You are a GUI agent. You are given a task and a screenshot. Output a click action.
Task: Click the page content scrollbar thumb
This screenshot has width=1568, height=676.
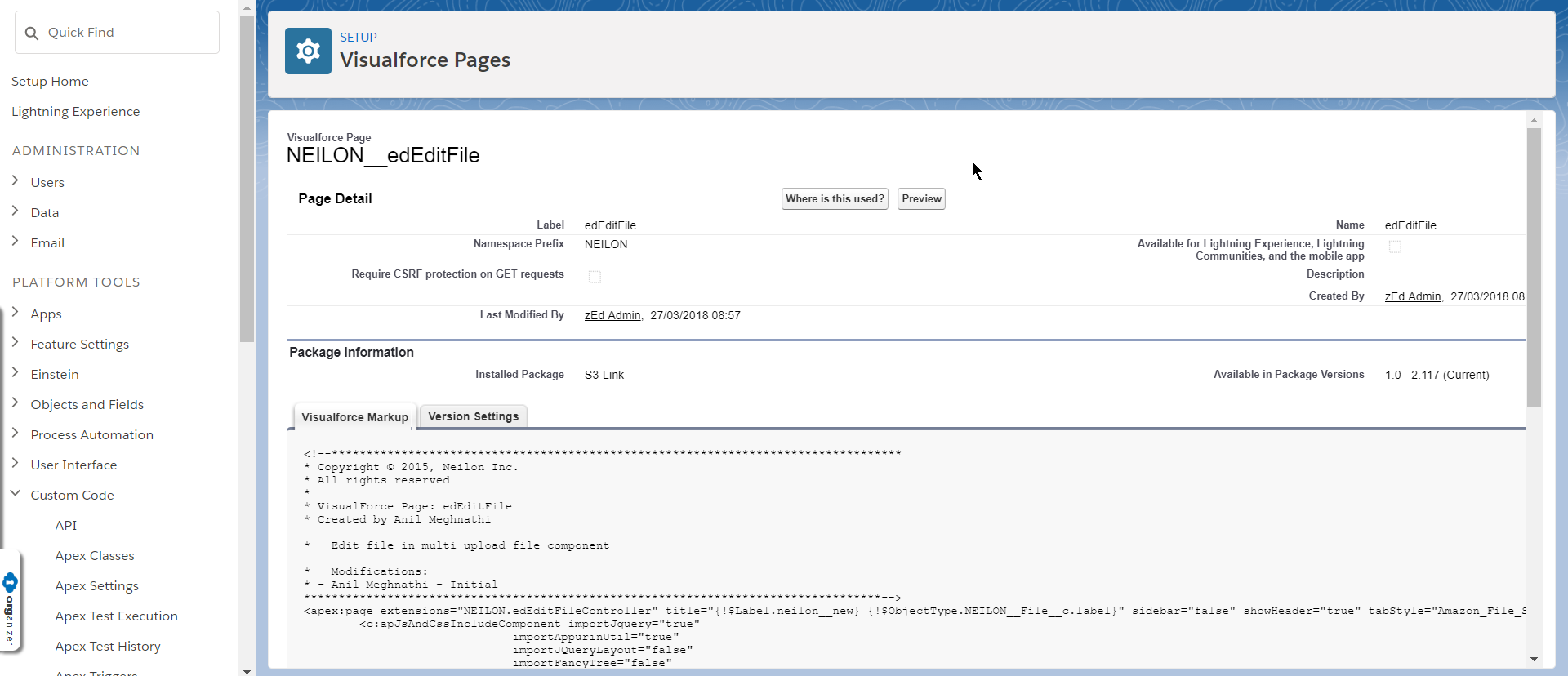pos(1534,267)
